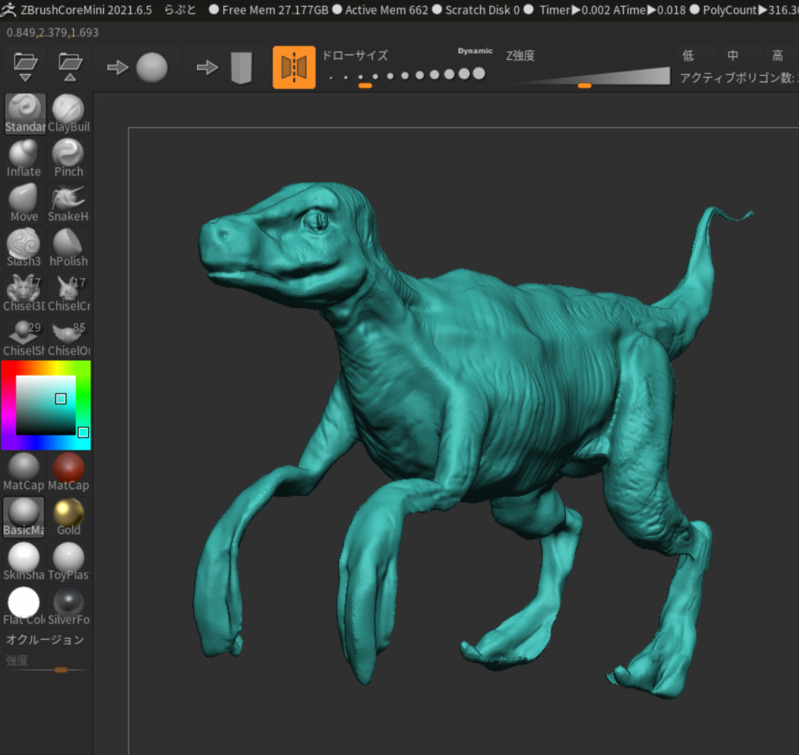Toggle the symmetry mirror button
The image size is (799, 755).
[x=294, y=67]
